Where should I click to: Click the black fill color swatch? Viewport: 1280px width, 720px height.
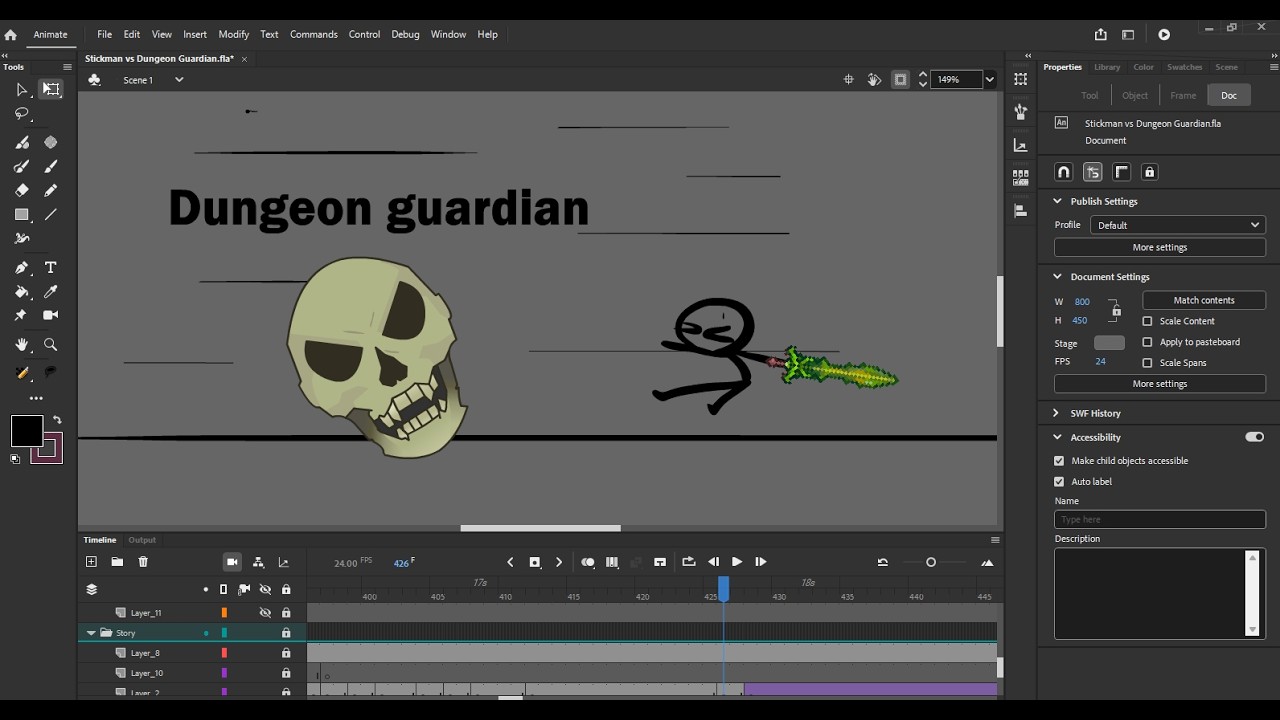click(27, 431)
